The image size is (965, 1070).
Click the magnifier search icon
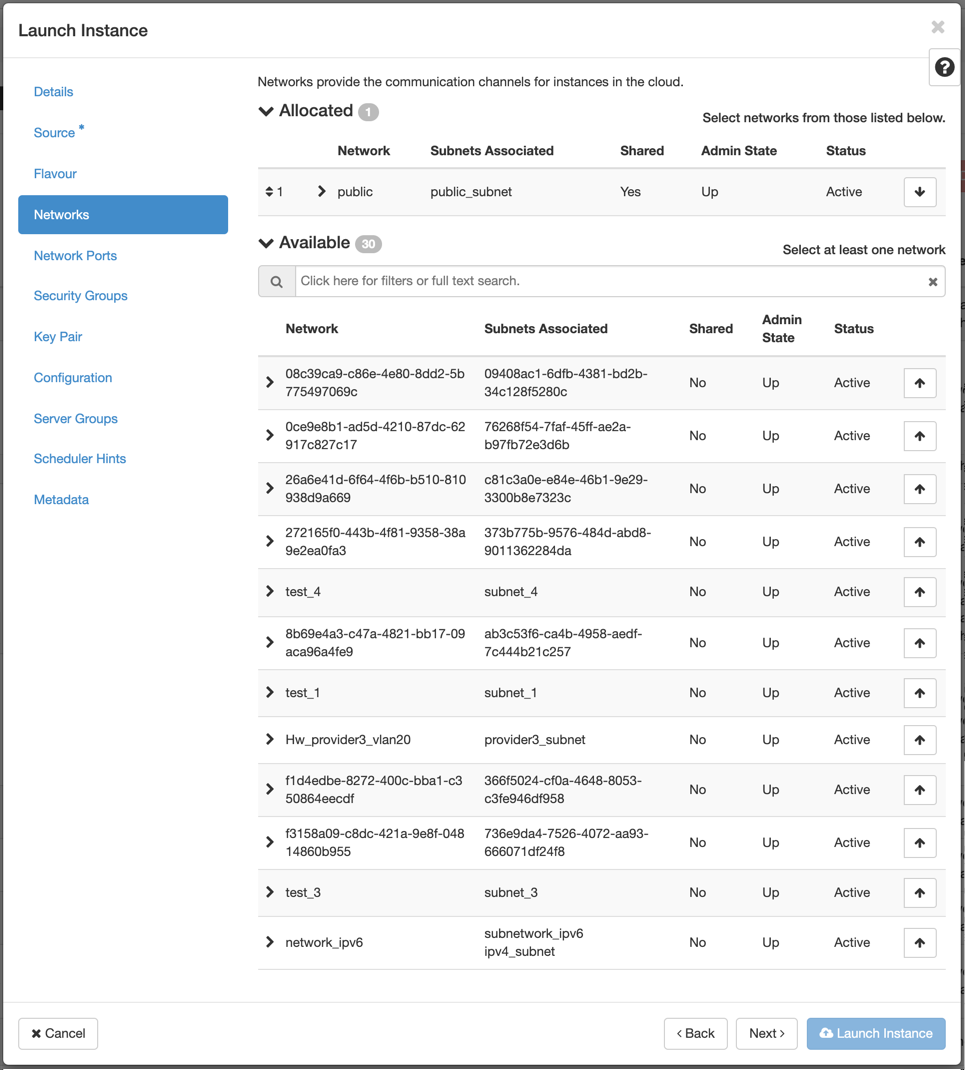276,281
